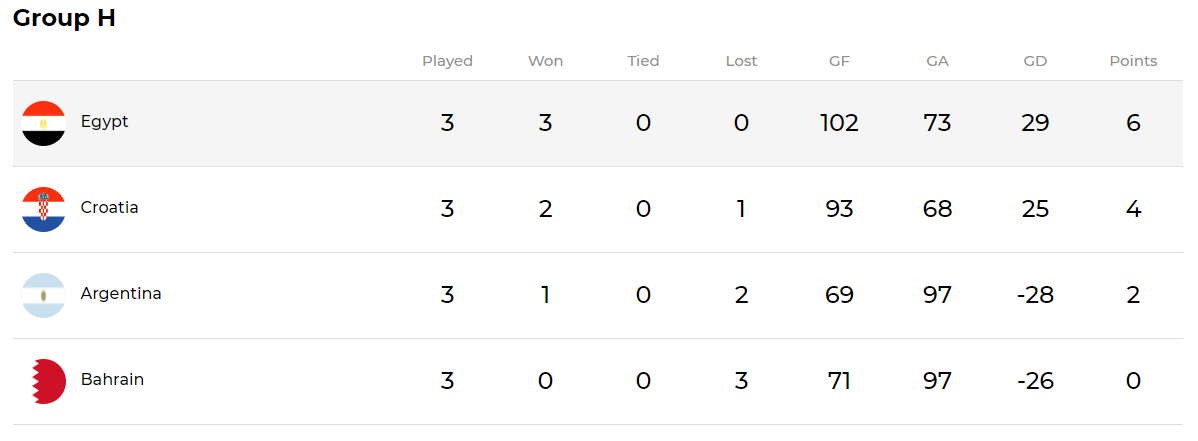Click the GF column header
The image size is (1198, 441).
click(839, 61)
